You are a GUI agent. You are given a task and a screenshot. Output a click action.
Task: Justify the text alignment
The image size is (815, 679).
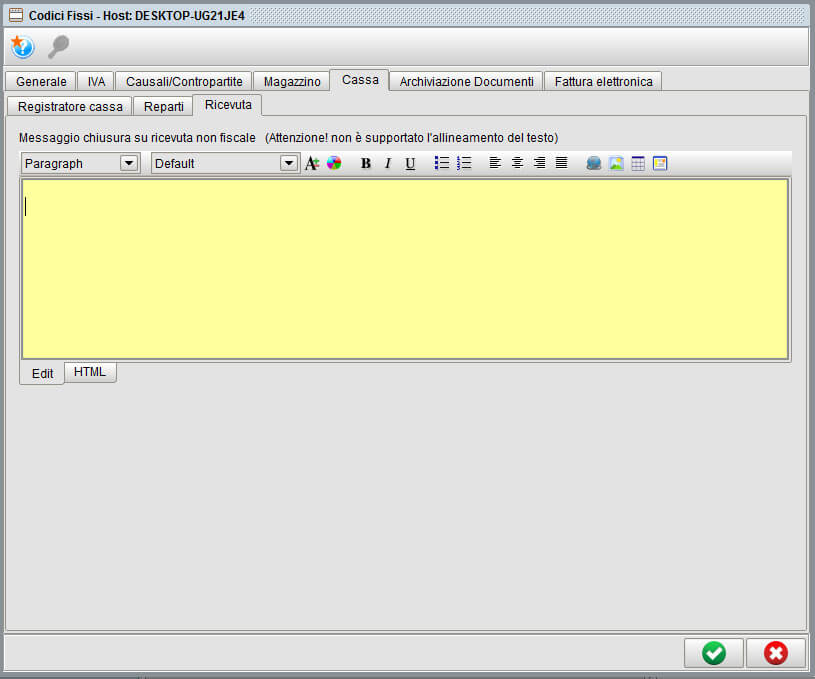click(x=561, y=164)
